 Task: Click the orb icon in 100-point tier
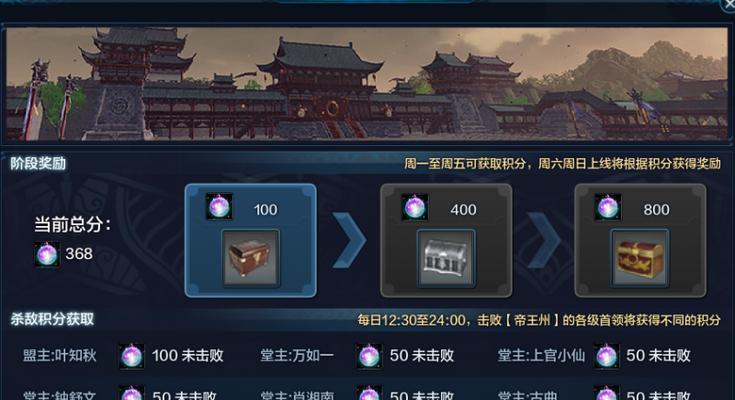click(219, 207)
